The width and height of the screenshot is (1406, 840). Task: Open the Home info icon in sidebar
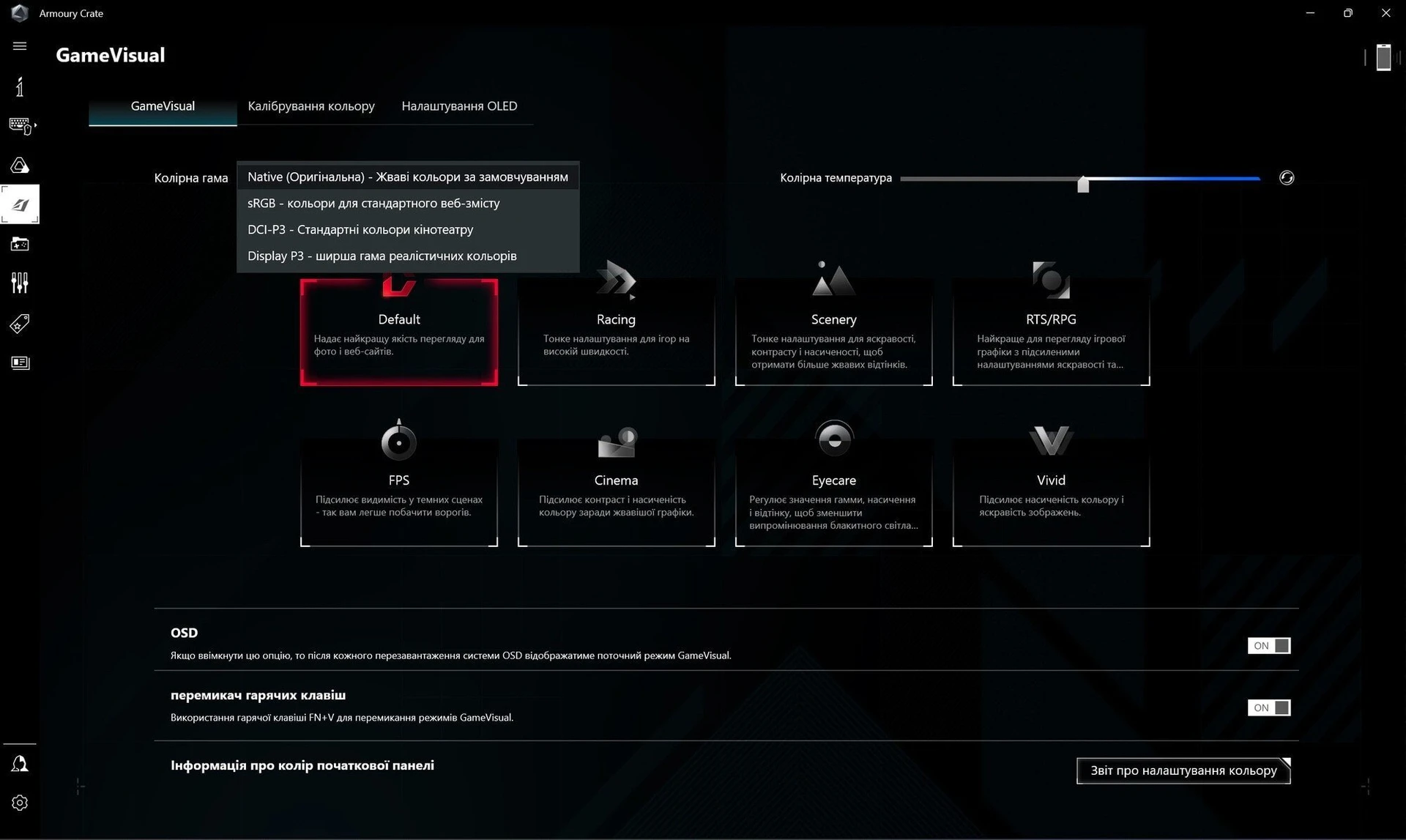point(20,87)
